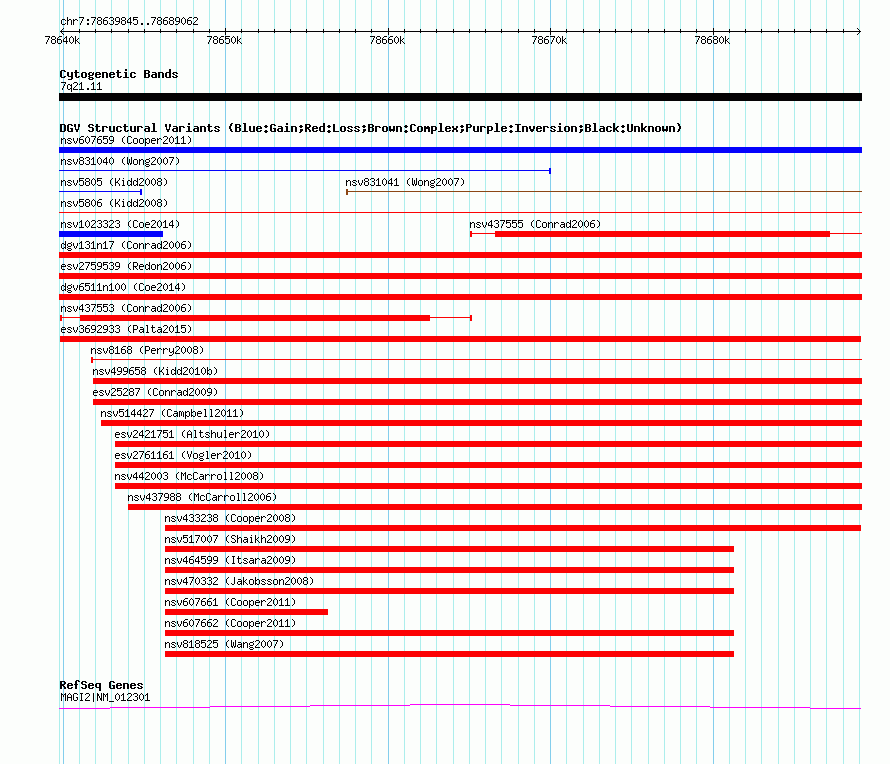Viewport: 890px width, 764px height.
Task: Open gene MAGI2|NM_012301 label
Action: 105,698
